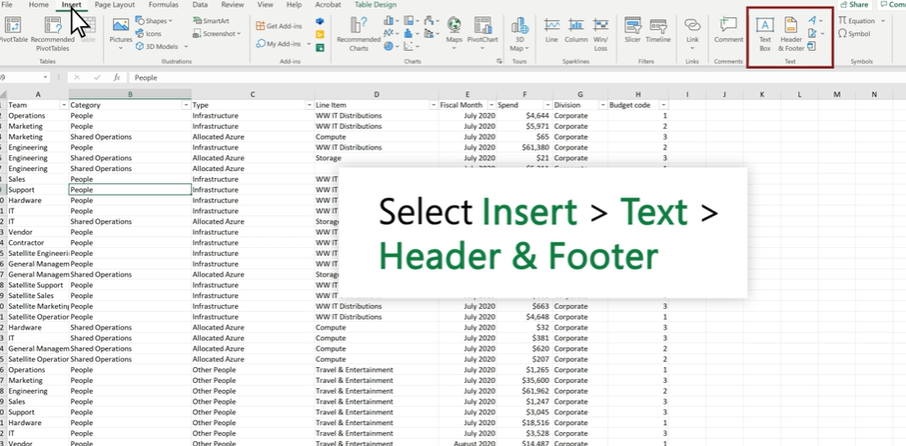Click the People Graph add-in icon
Image resolution: width=906 pixels, height=446 pixels.
tap(320, 47)
